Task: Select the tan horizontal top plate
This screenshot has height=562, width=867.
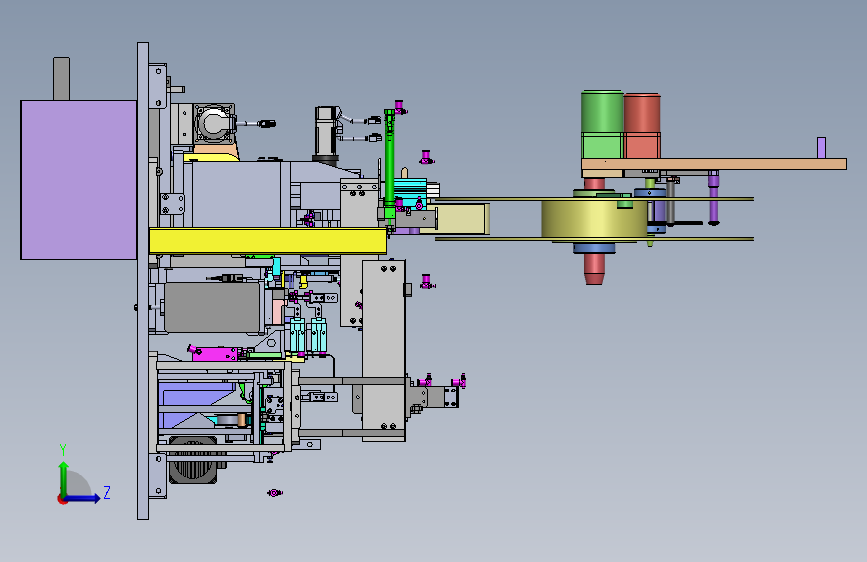Action: (x=714, y=164)
